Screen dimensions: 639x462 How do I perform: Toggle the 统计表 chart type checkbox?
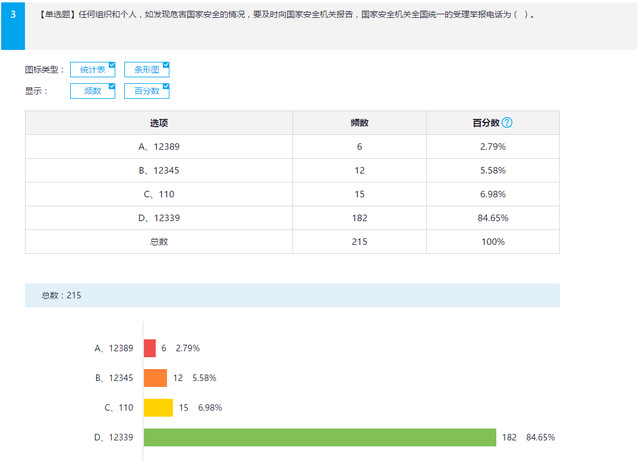coord(93,70)
